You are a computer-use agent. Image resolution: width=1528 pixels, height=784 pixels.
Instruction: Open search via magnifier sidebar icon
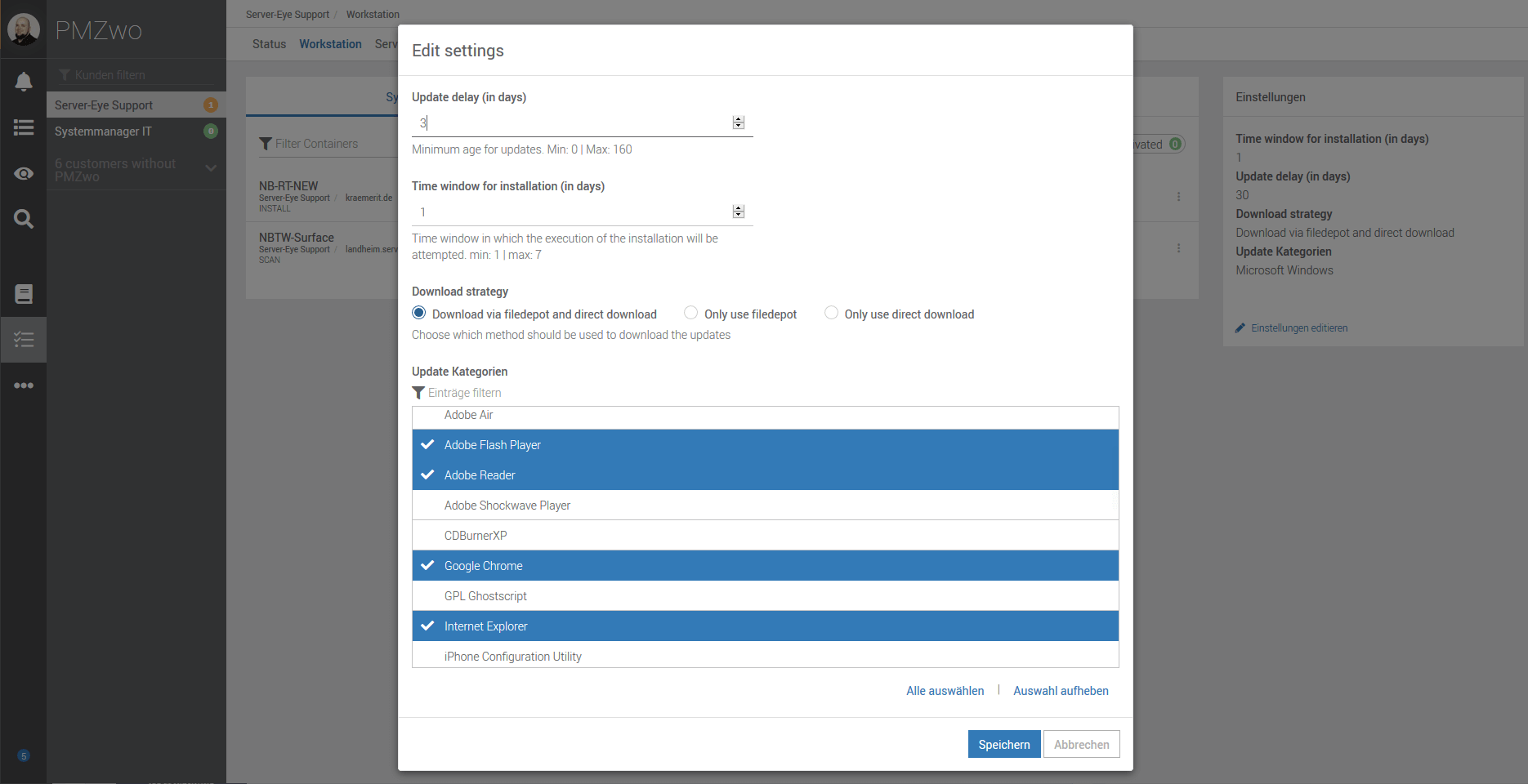pos(24,219)
